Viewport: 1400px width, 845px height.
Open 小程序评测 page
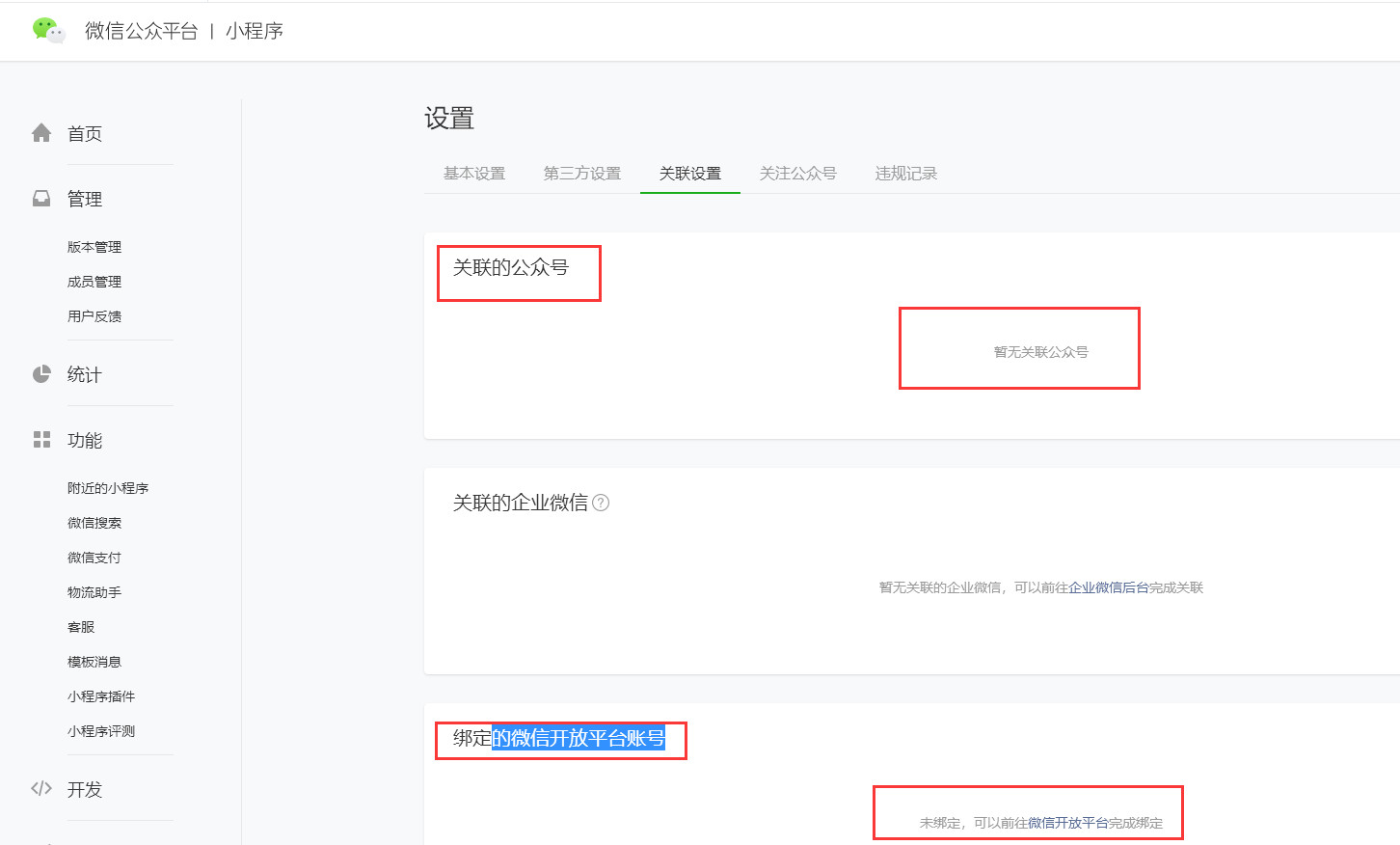101,731
